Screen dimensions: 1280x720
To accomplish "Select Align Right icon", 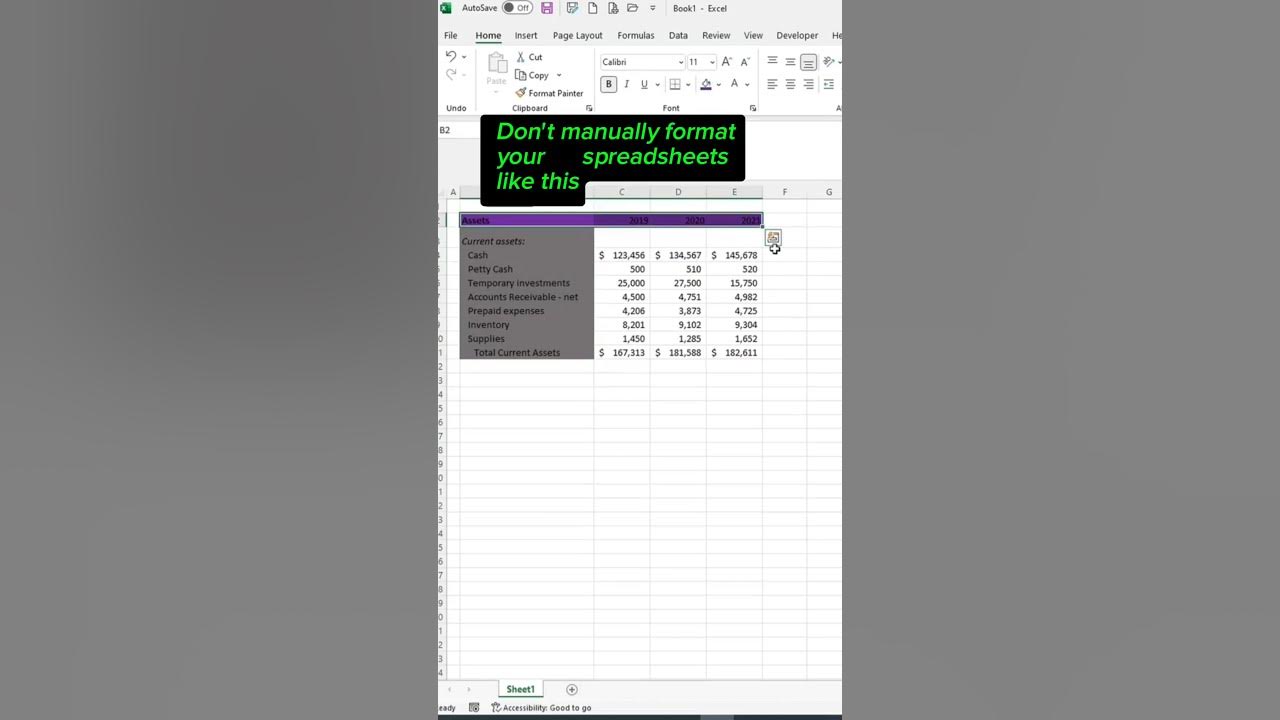I will point(808,84).
